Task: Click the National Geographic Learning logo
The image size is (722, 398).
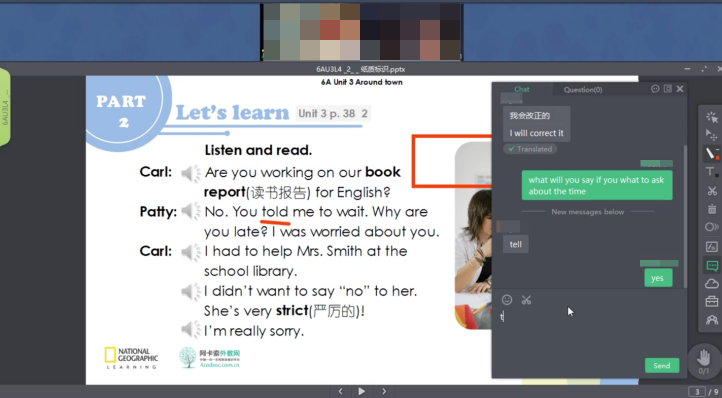Action: [131, 358]
